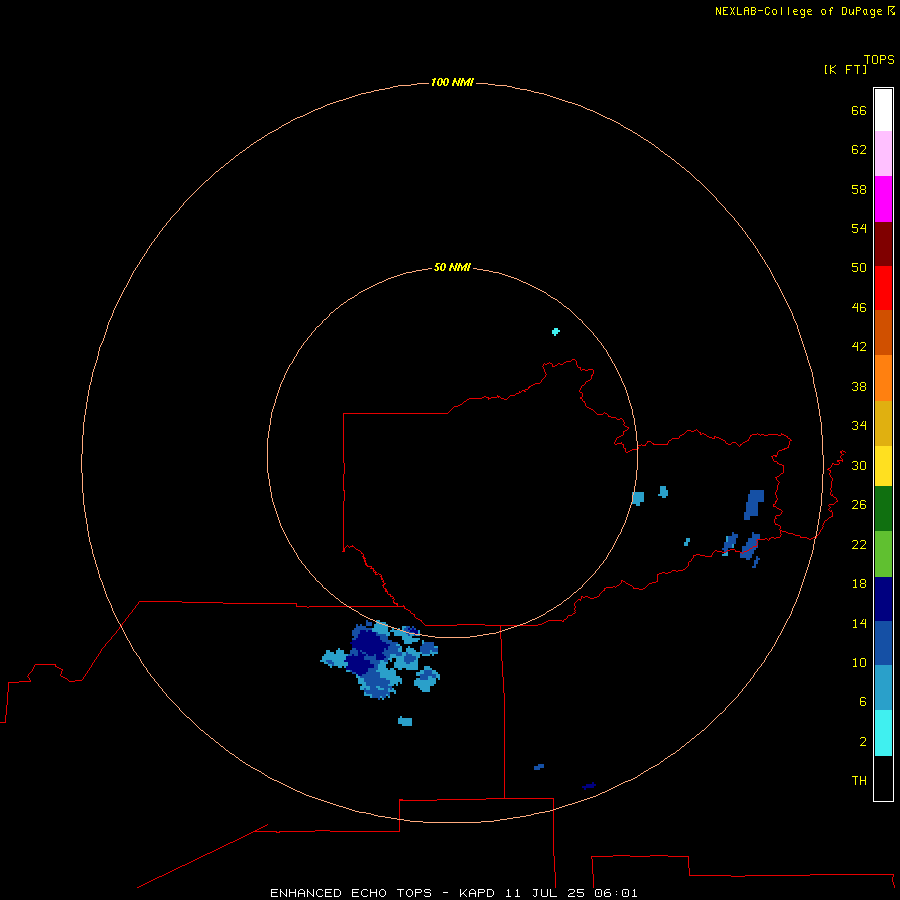Click the legend value 58
The width and height of the screenshot is (900, 900).
coord(859,189)
